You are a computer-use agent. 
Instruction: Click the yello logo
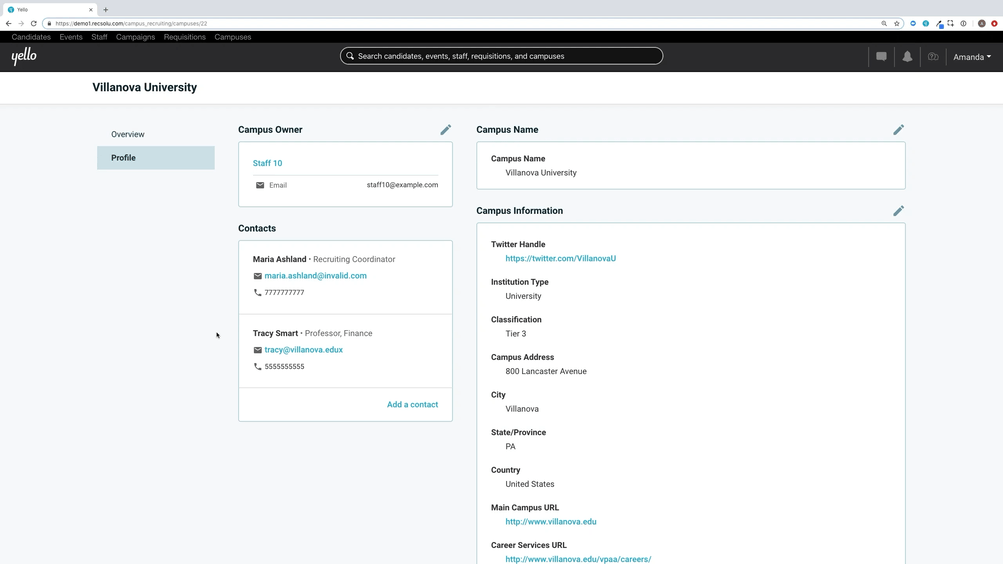tap(24, 56)
